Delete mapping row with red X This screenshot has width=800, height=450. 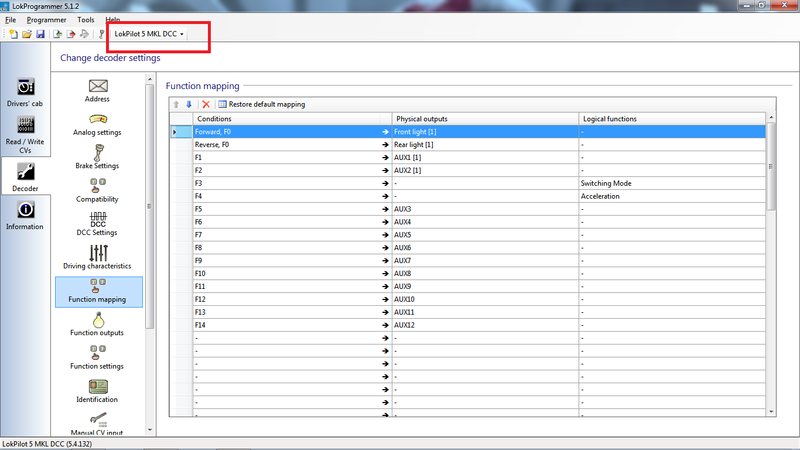point(206,104)
